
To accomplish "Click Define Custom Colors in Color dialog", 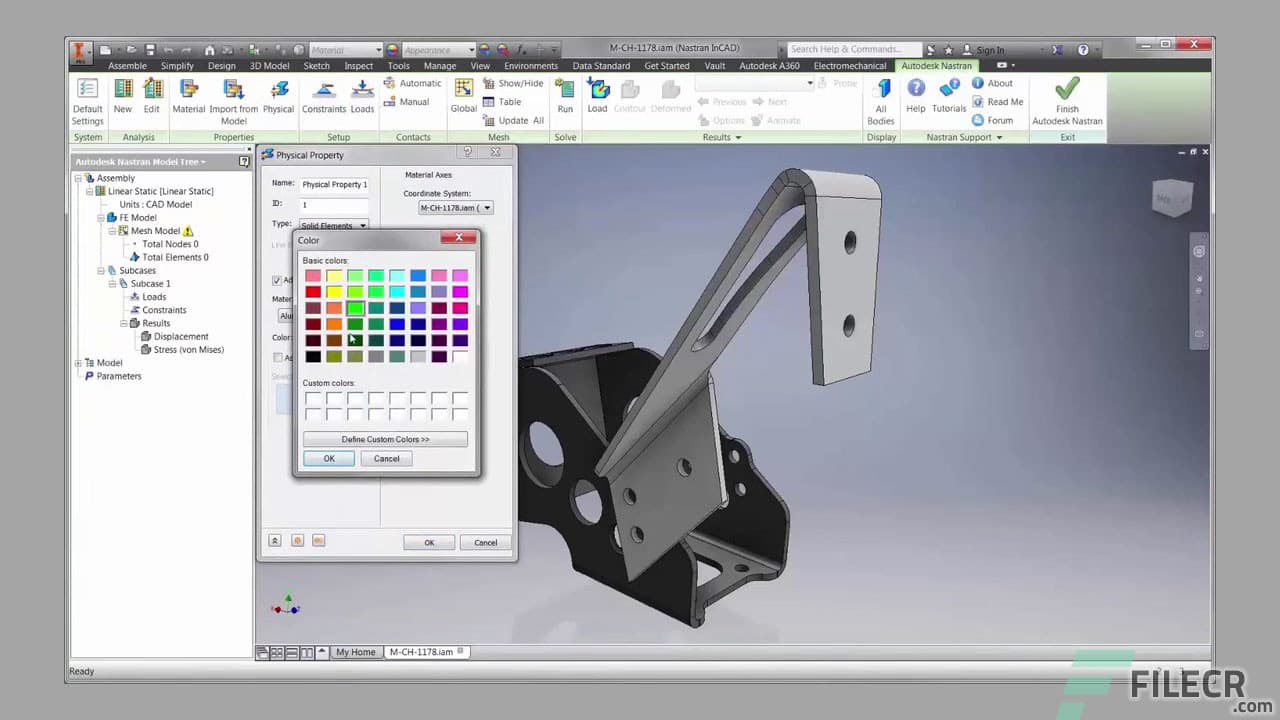I will (385, 439).
